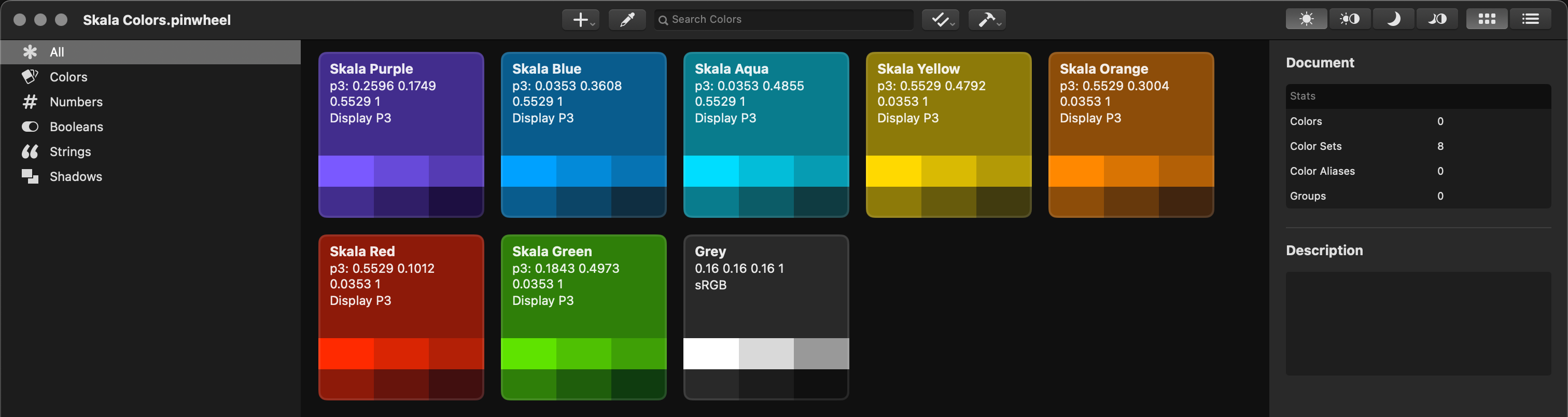Focus the Search Colors field
Viewport: 1568px width, 417px height.
(x=783, y=20)
